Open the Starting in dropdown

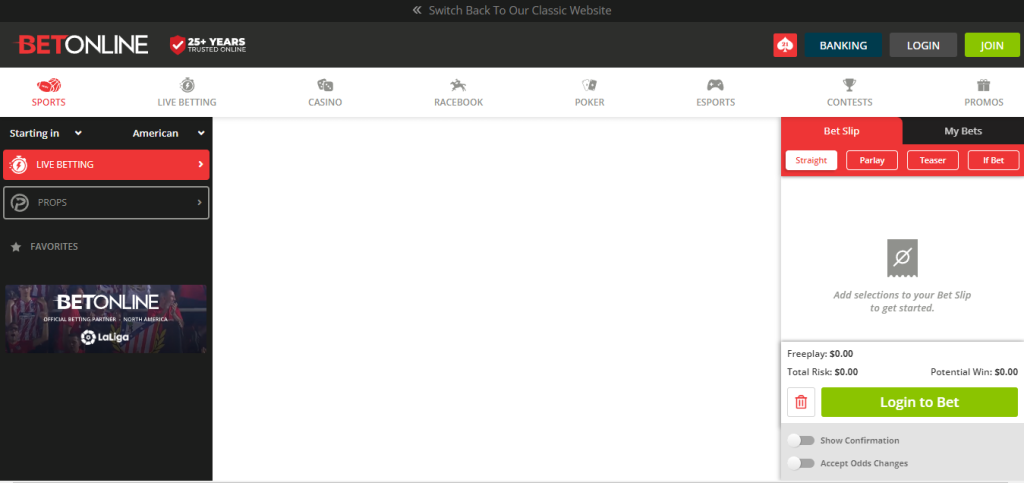pyautogui.click(x=46, y=133)
